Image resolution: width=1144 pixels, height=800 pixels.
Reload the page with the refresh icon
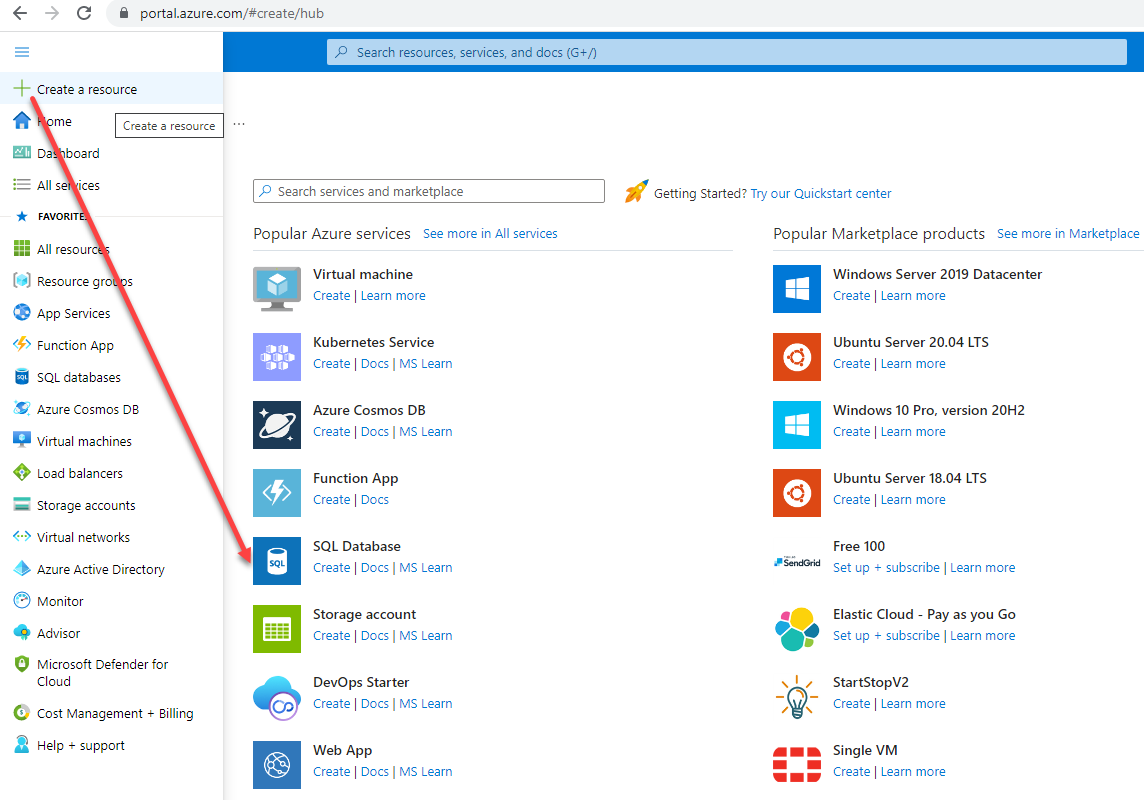(x=84, y=13)
